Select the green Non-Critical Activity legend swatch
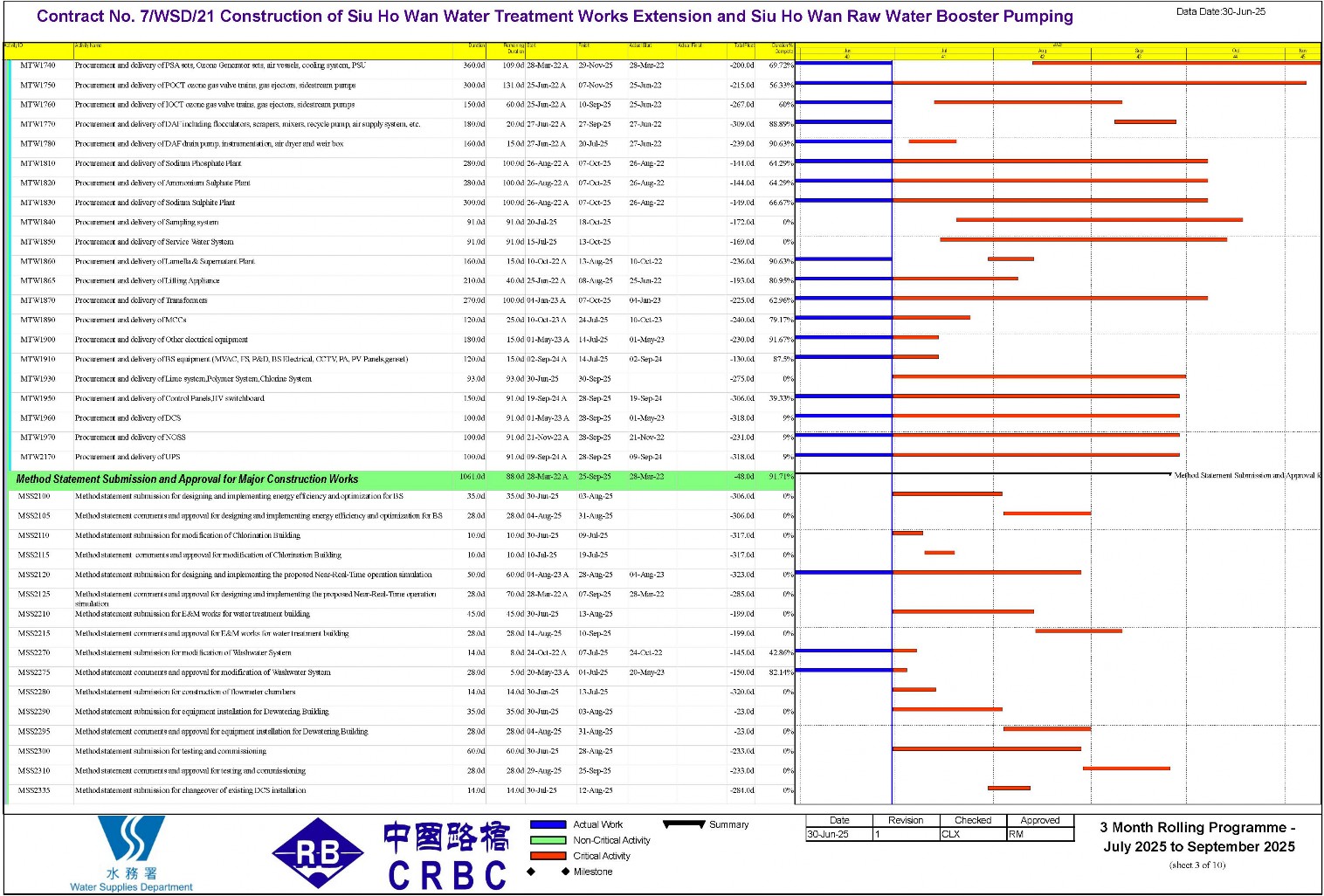The width and height of the screenshot is (1324, 896). click(548, 840)
